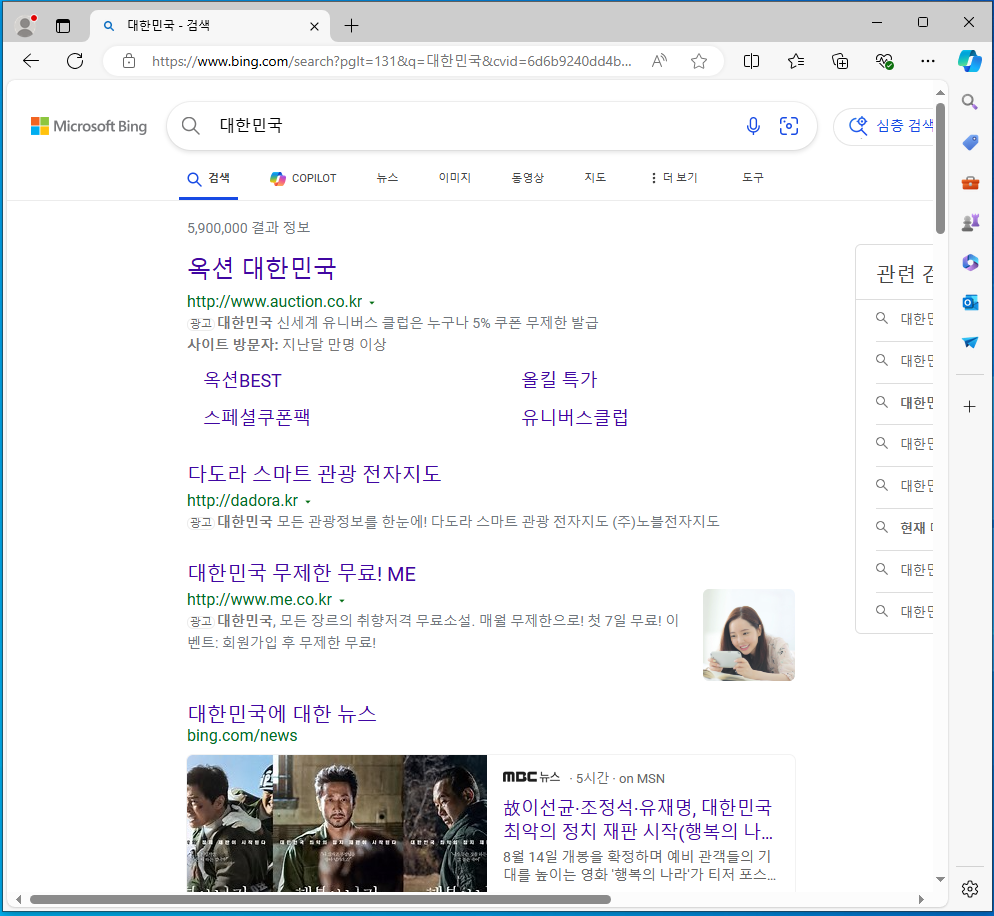Refresh the current page

pos(75,61)
